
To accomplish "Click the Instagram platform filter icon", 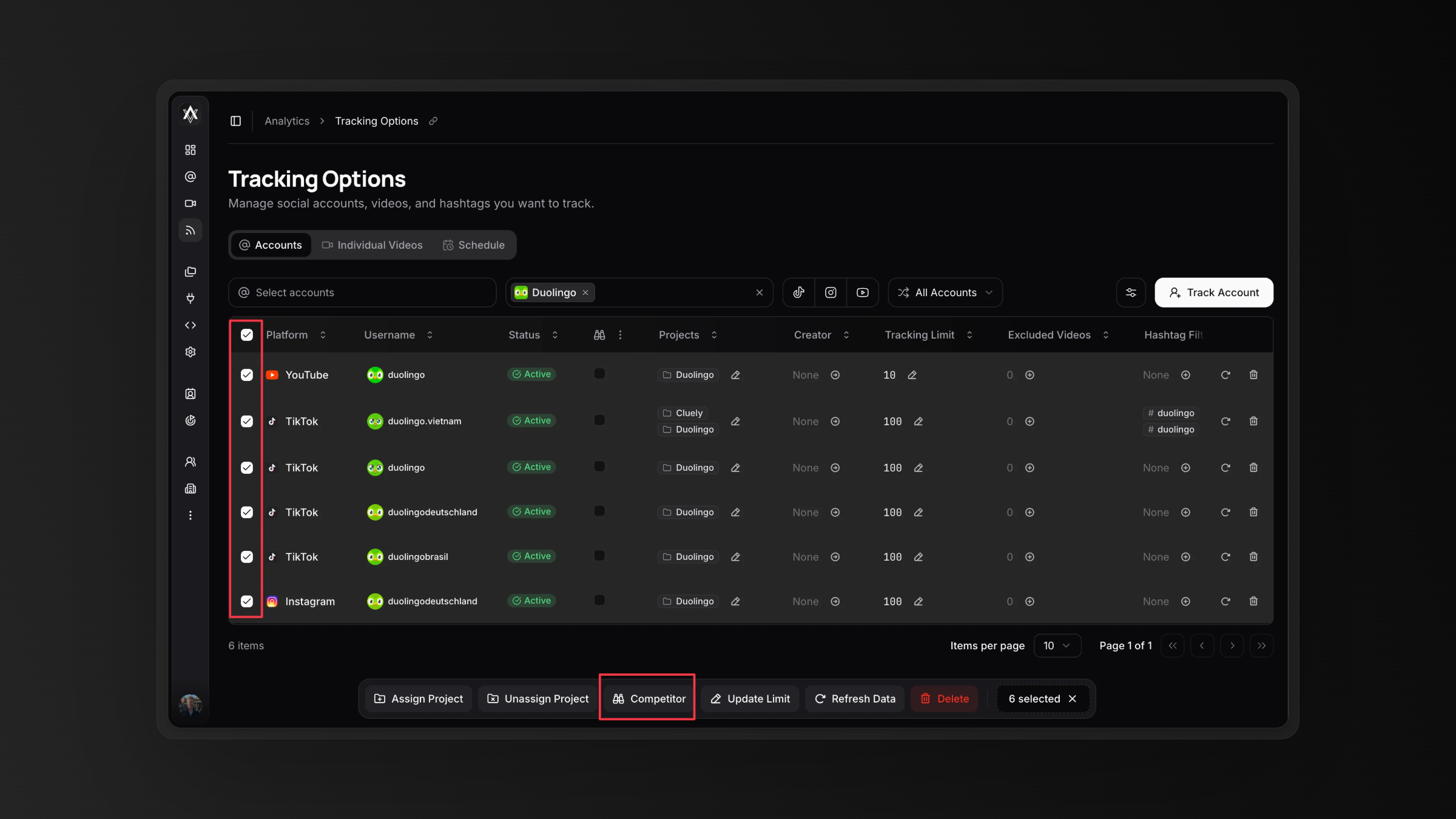I will pos(831,292).
